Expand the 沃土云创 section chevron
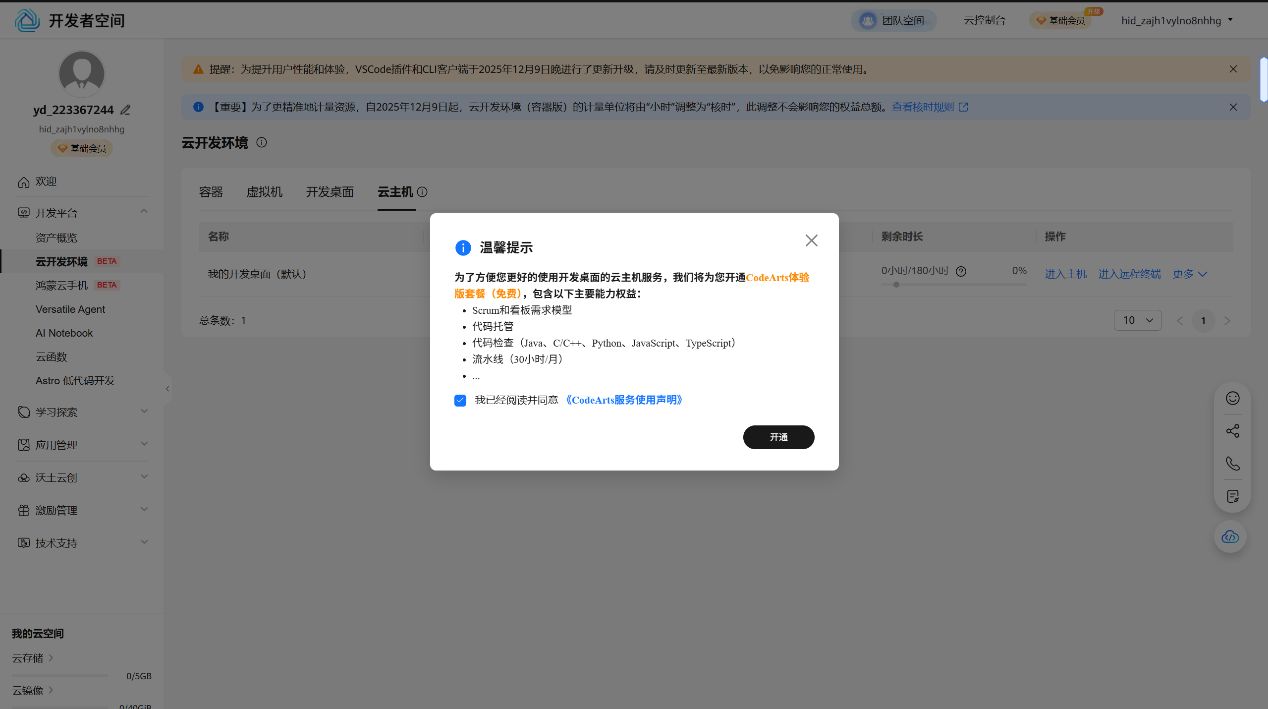Viewport: 1268px width, 709px height. 144,477
